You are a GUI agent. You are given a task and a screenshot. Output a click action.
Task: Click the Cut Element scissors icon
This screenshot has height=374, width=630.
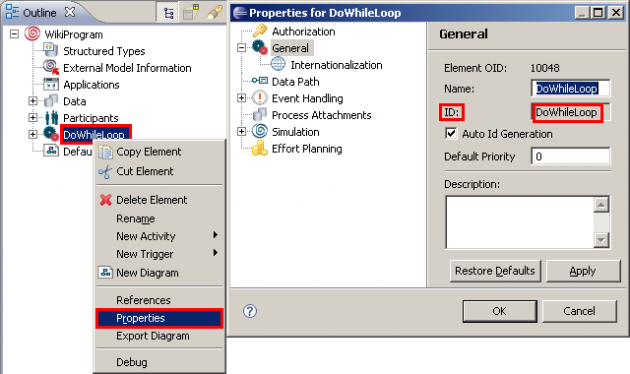[x=105, y=172]
